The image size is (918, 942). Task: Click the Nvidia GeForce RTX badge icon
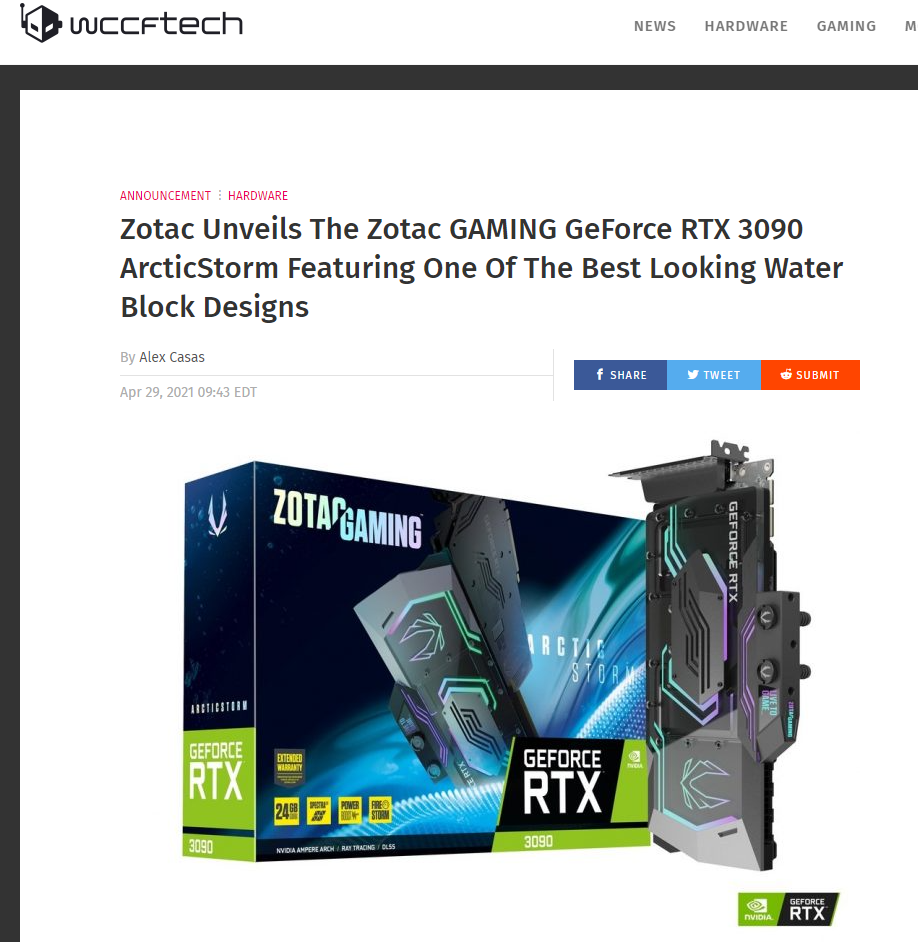coord(788,909)
